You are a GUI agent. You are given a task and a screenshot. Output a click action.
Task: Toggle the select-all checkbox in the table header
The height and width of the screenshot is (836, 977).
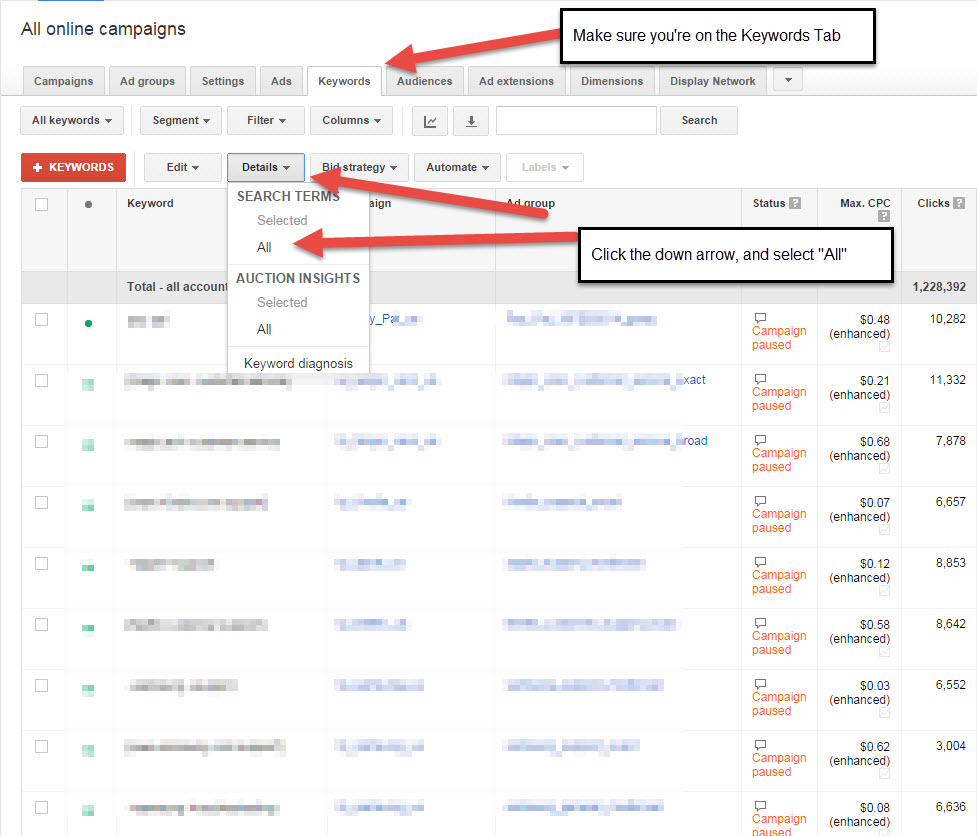(x=42, y=202)
